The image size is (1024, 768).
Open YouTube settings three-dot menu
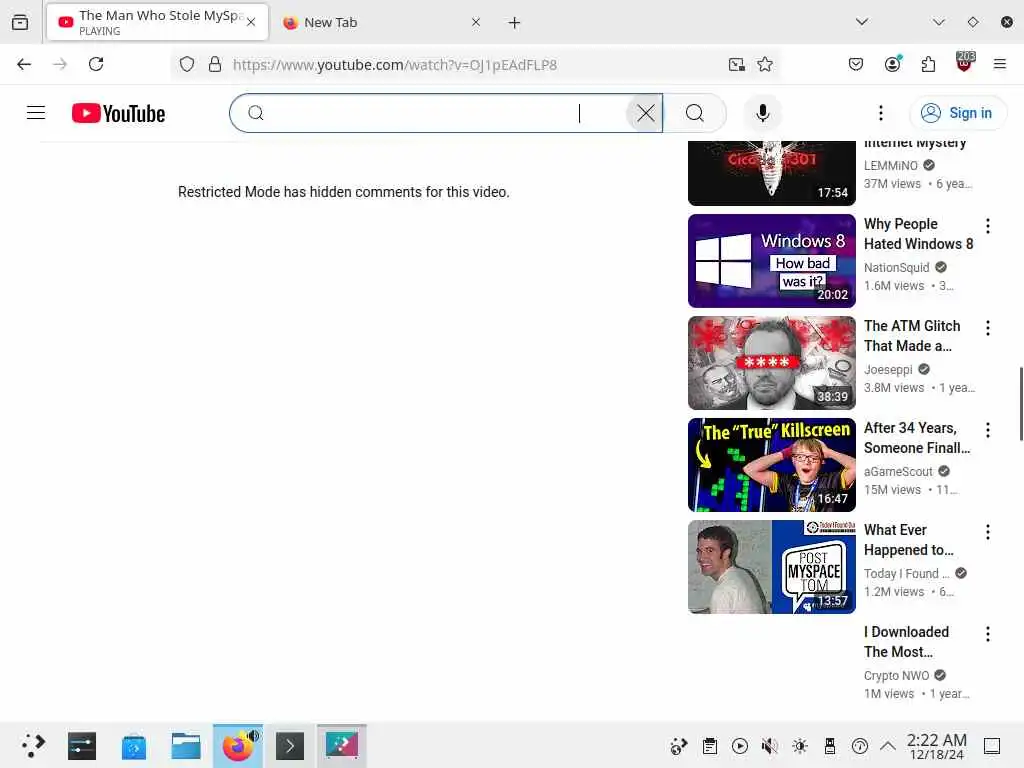(x=880, y=113)
